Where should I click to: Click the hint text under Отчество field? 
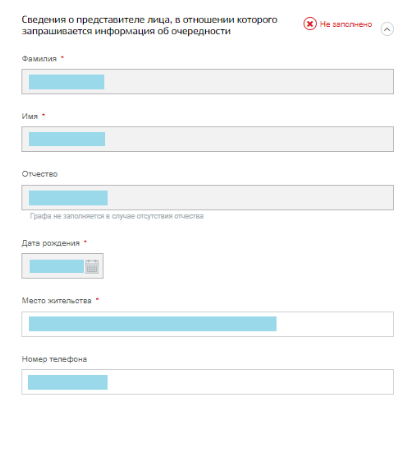117,216
